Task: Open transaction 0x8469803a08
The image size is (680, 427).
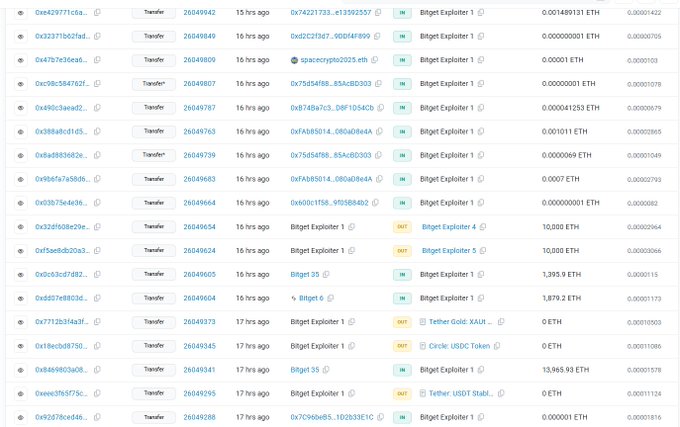Action: 61,370
